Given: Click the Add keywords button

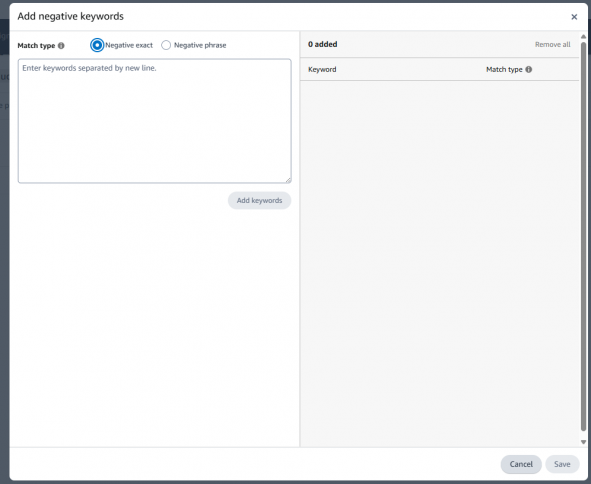Looking at the screenshot, I should coord(259,201).
